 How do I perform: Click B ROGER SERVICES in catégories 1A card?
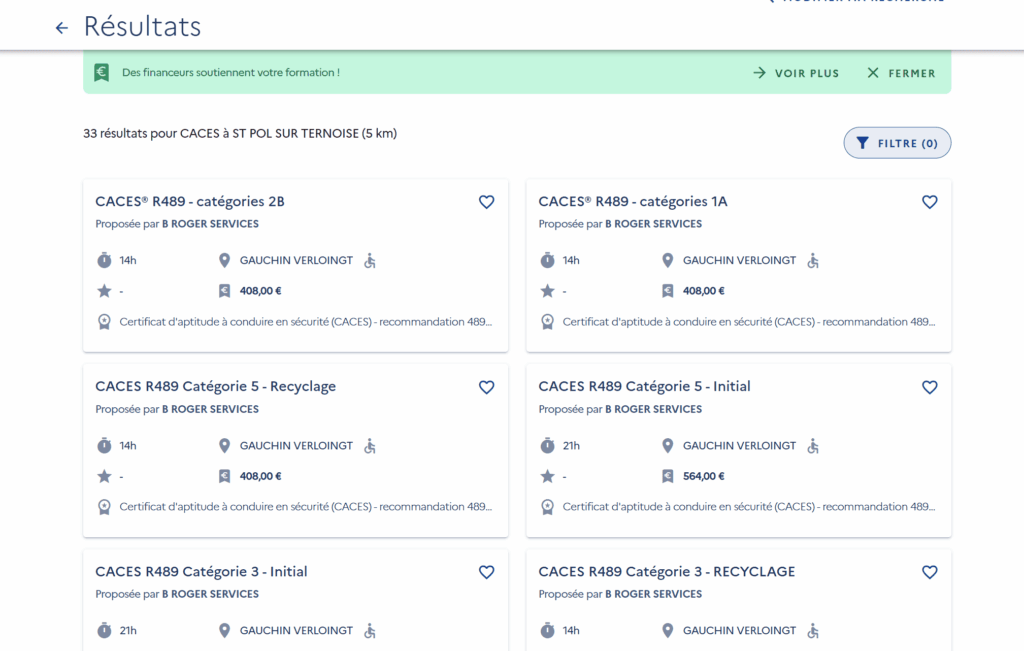(654, 224)
